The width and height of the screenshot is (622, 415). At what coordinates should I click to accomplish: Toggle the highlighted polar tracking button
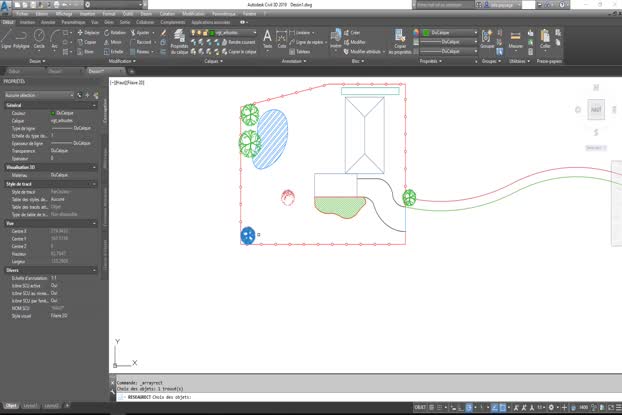469,407
